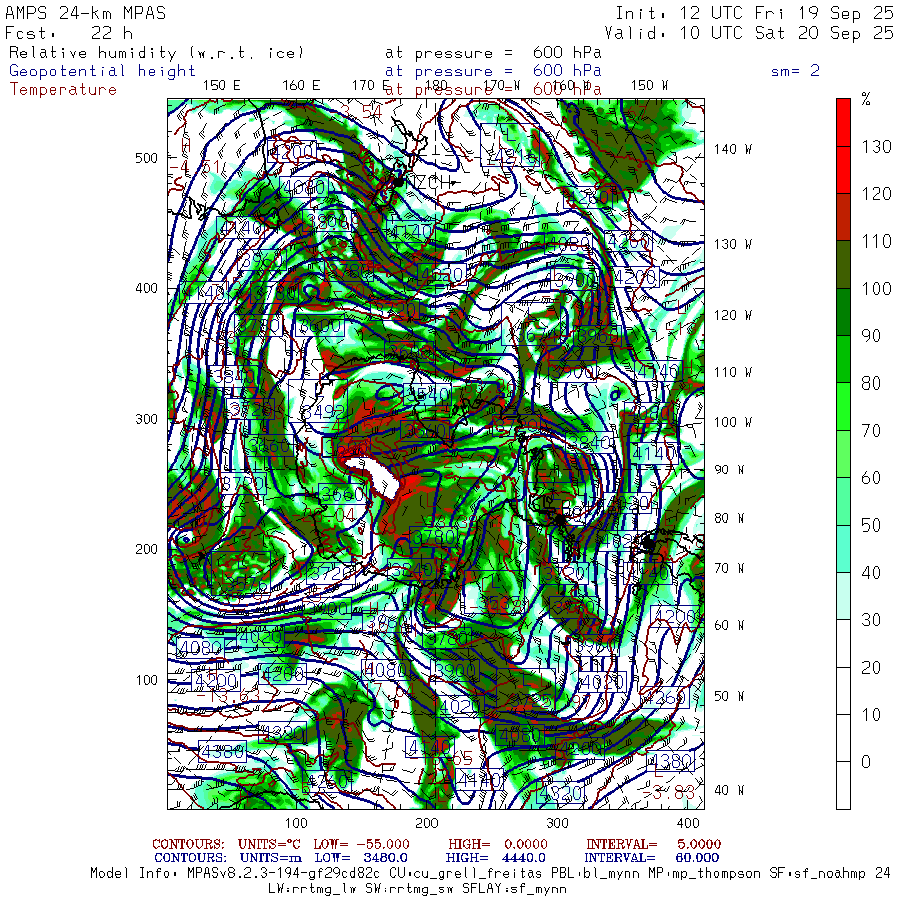Viewport: 900px width, 900px height.
Task: Click the 'Init: 12 UTC Fri 19 Sep 25' line
Action: (755, 13)
